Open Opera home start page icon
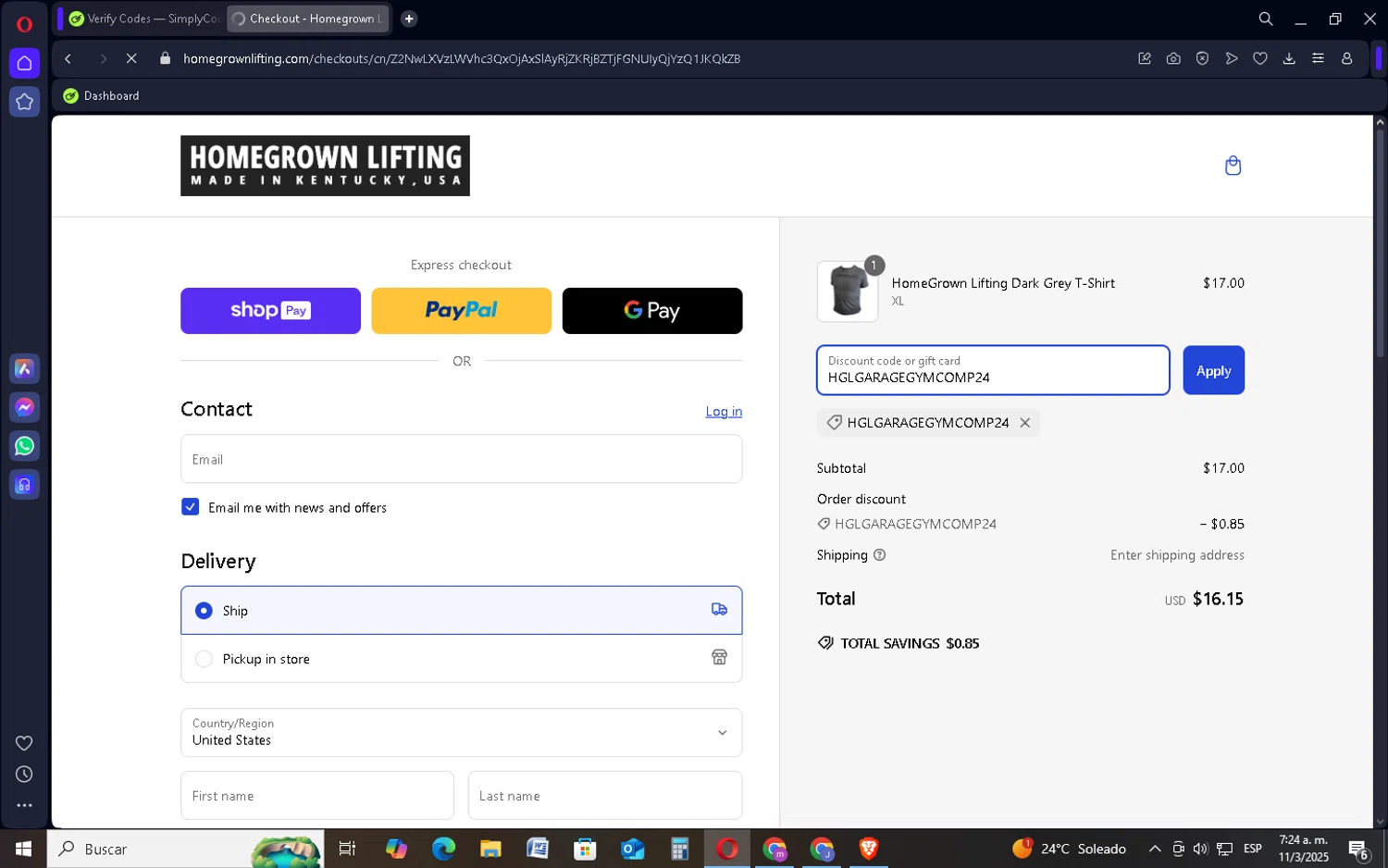Screen dimensions: 1388x868 (24, 63)
